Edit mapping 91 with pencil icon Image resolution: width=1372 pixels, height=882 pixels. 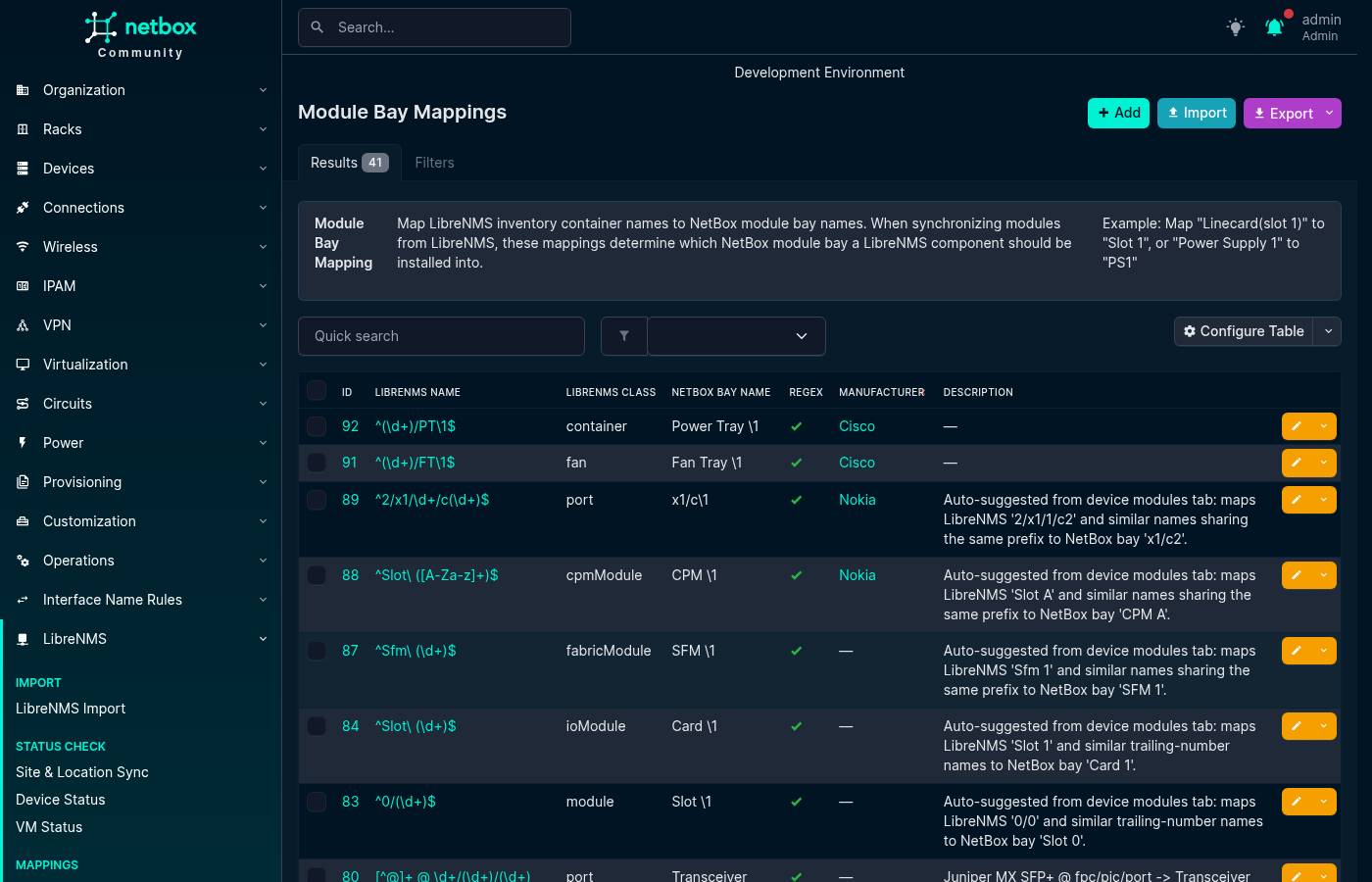point(1297,463)
